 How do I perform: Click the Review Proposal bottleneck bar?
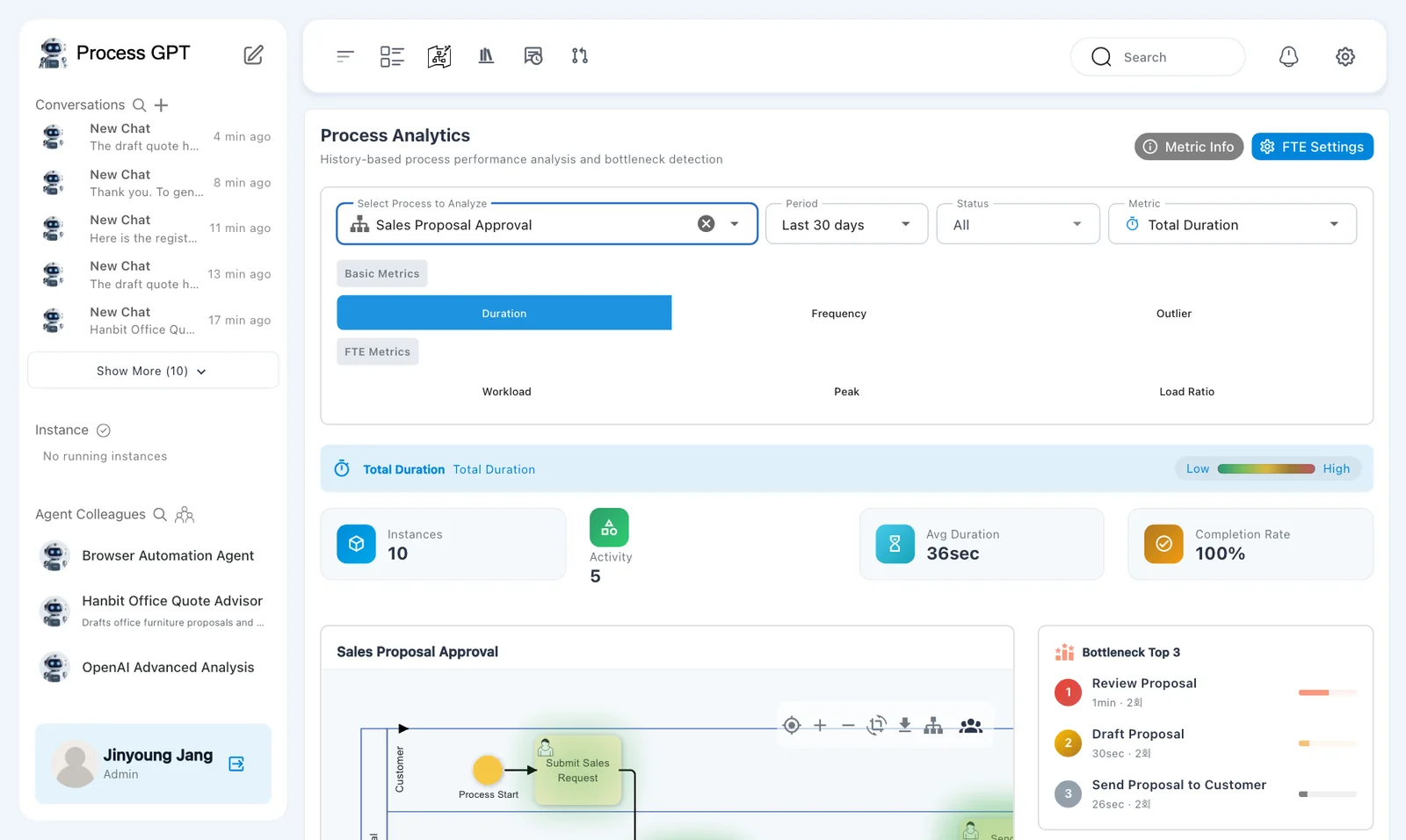[x=1328, y=692]
